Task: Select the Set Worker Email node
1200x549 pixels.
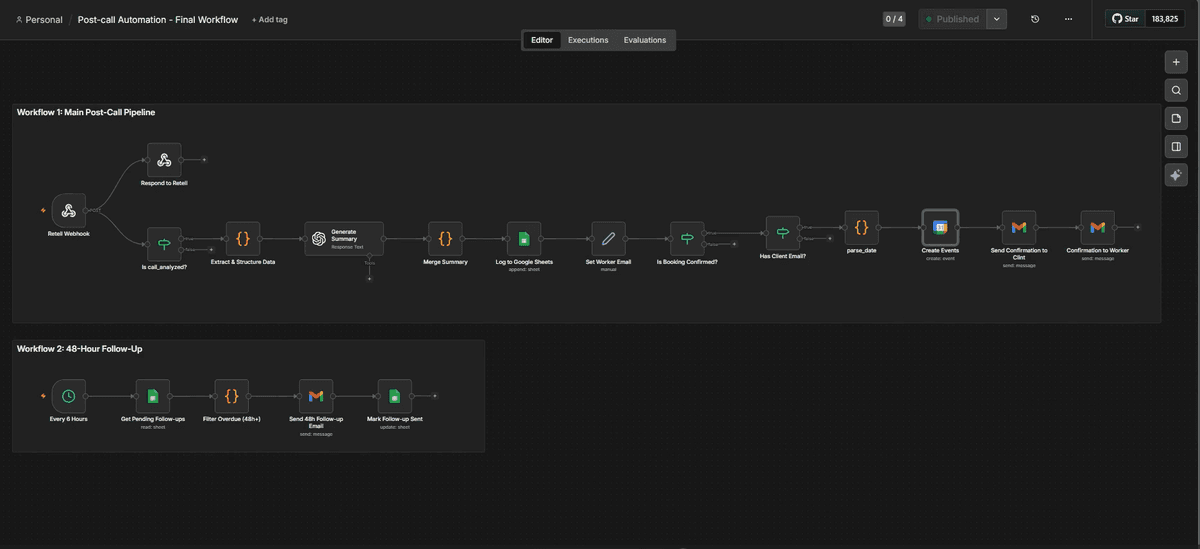Action: click(x=608, y=239)
